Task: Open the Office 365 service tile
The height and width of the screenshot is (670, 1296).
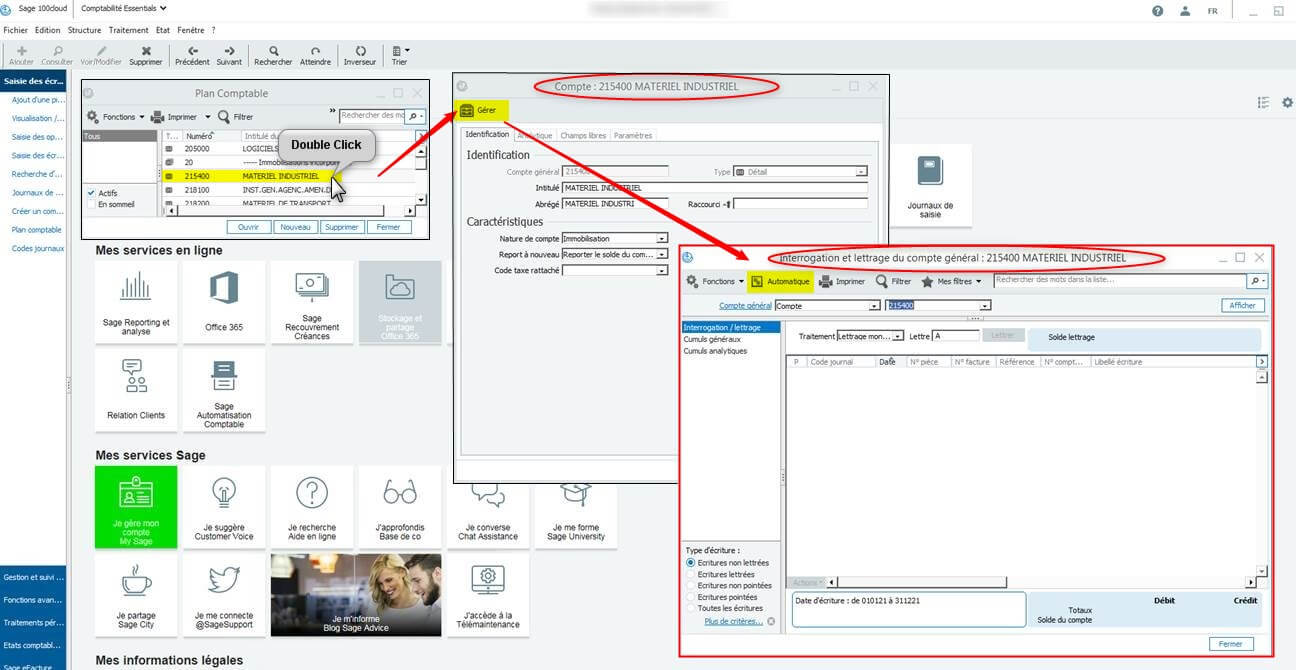Action: click(x=224, y=302)
